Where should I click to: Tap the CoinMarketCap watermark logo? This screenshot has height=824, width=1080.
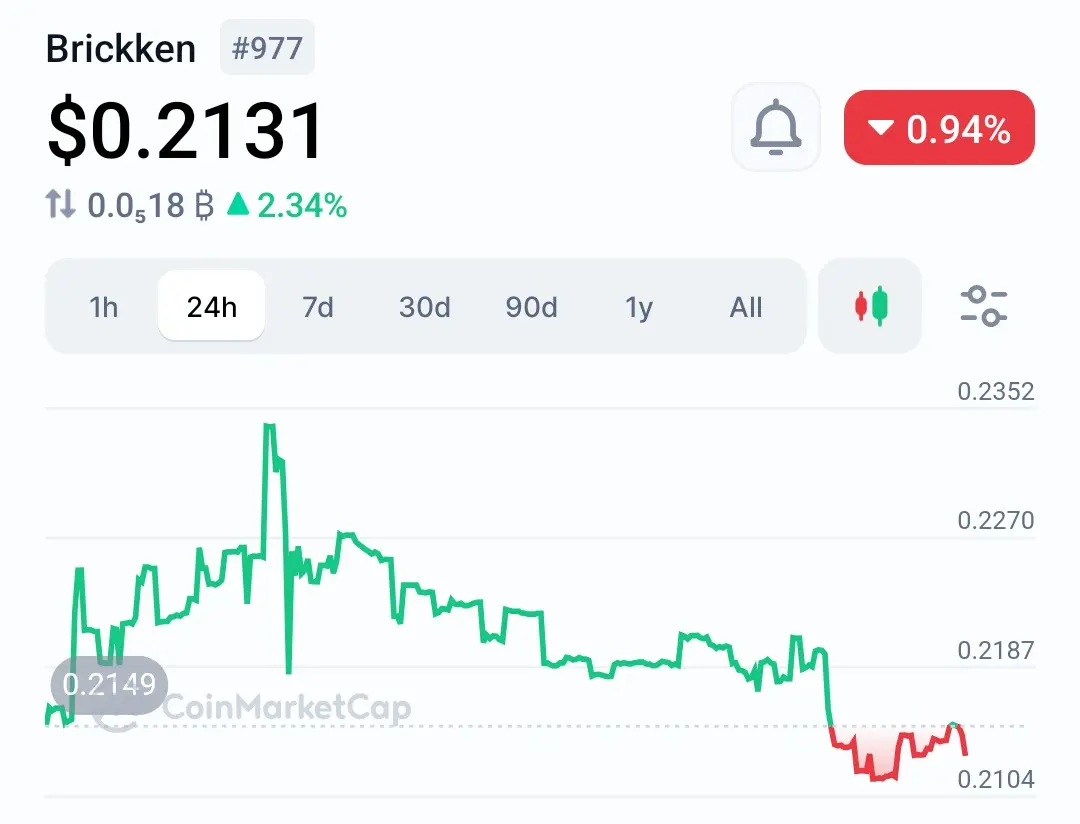tap(253, 708)
